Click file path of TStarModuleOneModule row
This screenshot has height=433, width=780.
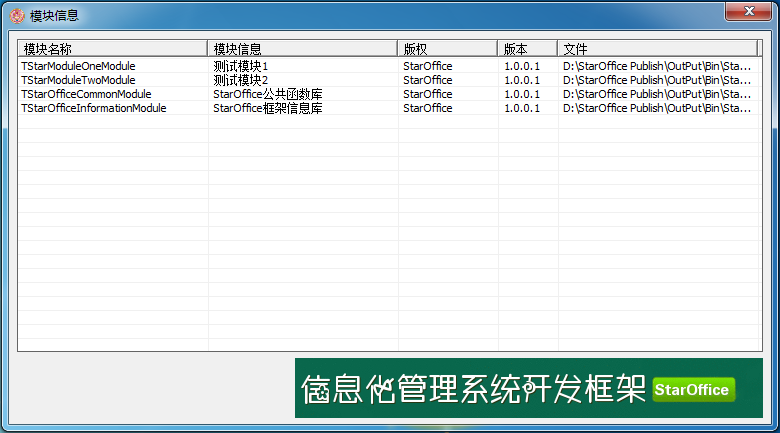(657, 66)
